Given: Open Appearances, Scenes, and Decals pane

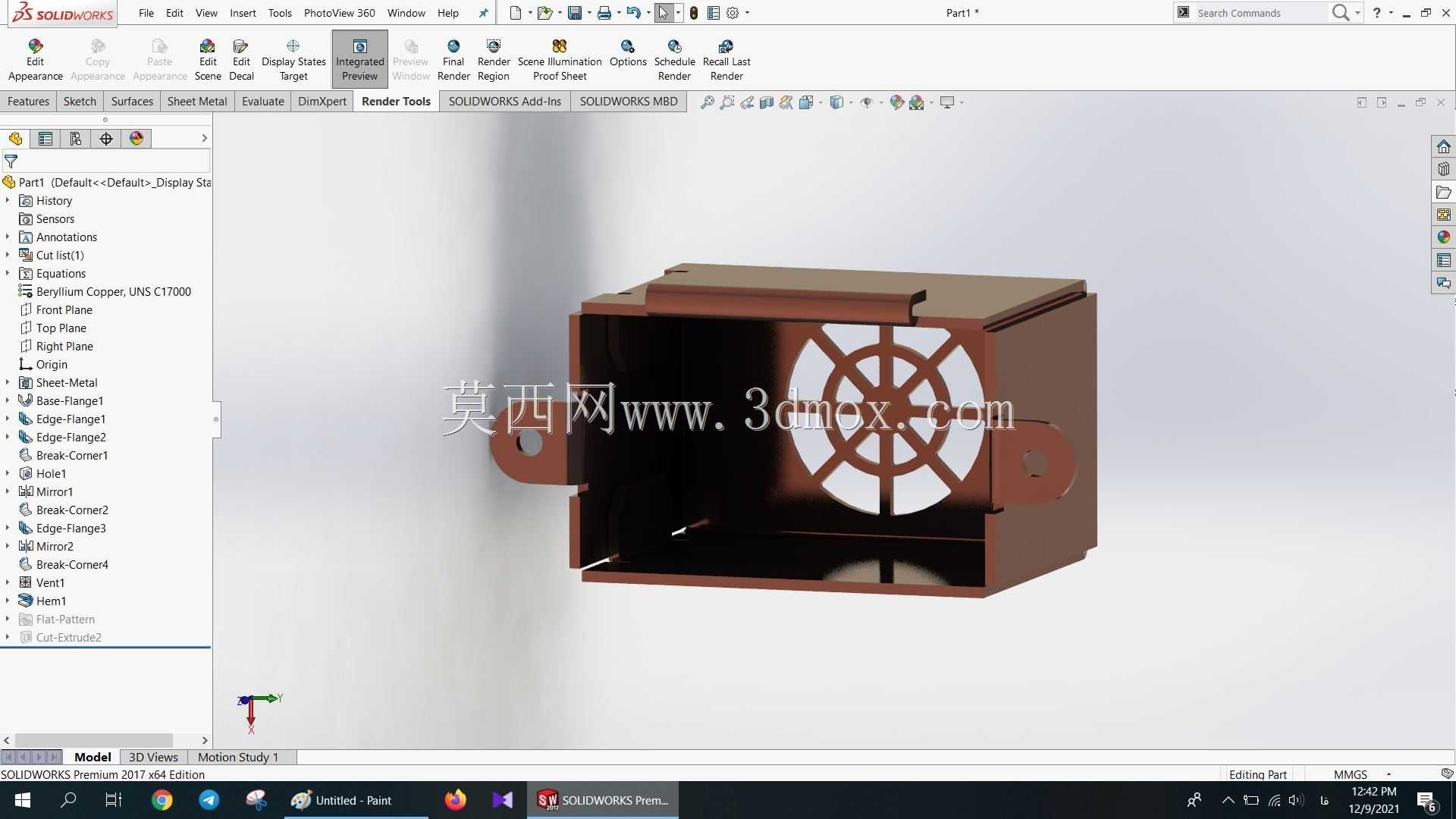Looking at the screenshot, I should coord(1443,237).
